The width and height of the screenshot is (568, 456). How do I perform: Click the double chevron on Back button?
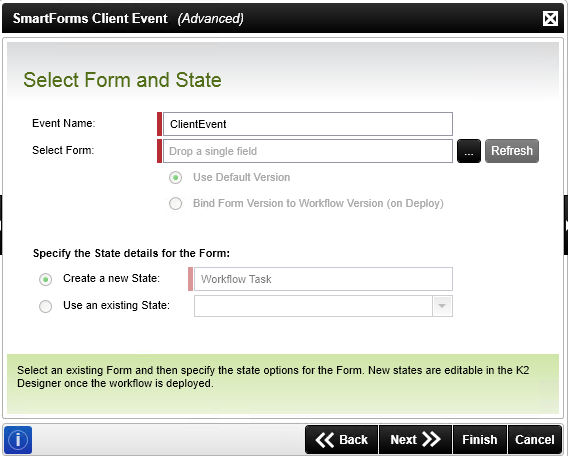(x=325, y=440)
